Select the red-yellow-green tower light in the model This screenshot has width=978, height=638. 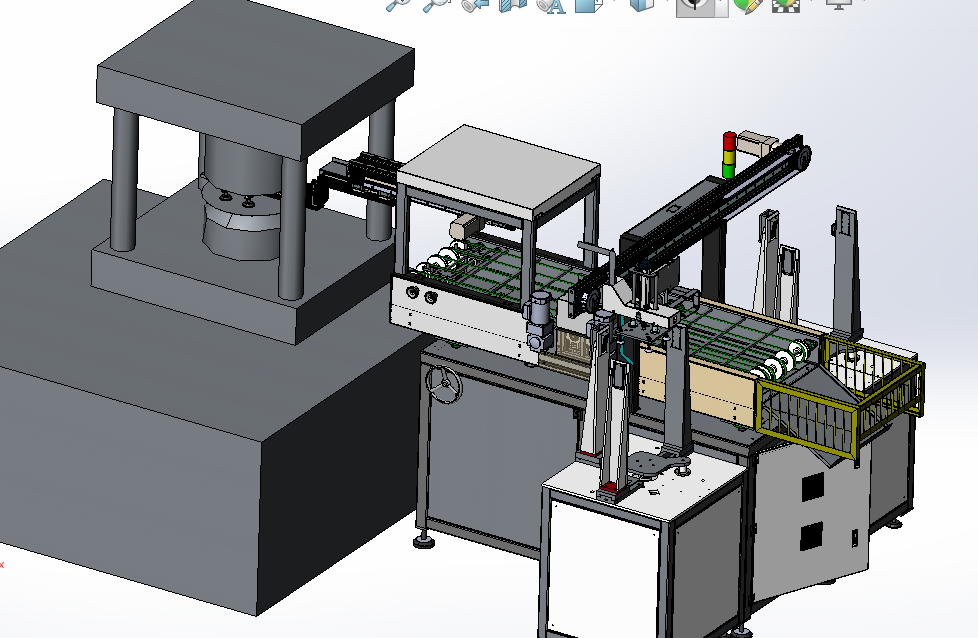point(729,155)
